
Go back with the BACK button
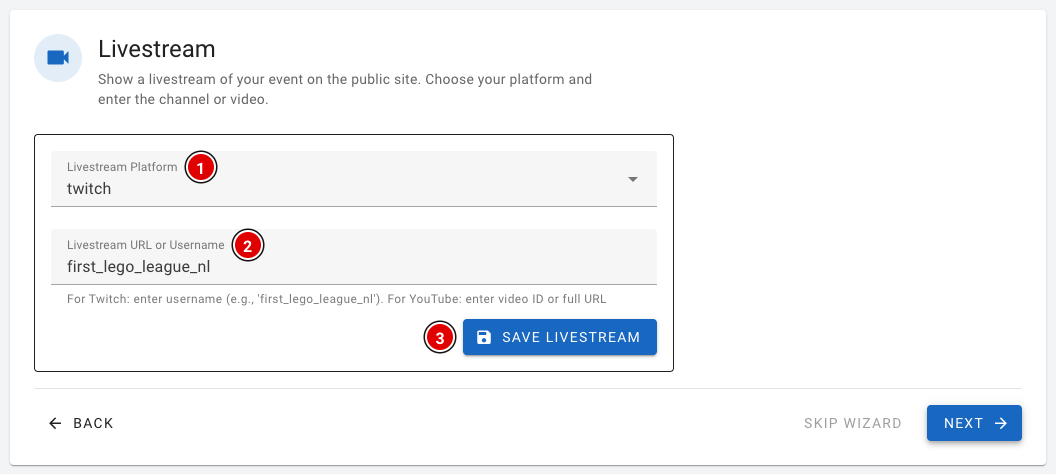[x=81, y=423]
